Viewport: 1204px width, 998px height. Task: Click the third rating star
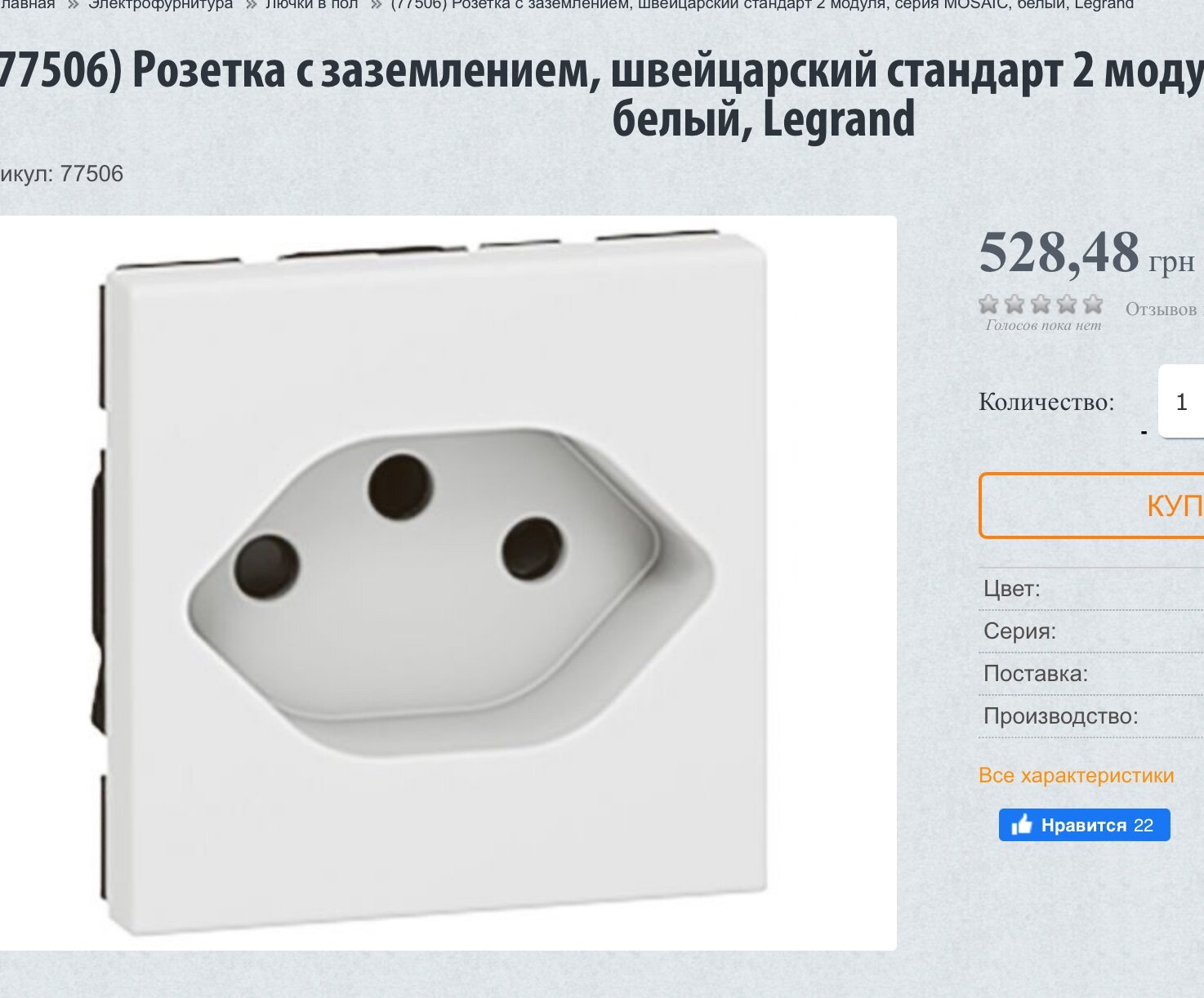tap(1041, 305)
